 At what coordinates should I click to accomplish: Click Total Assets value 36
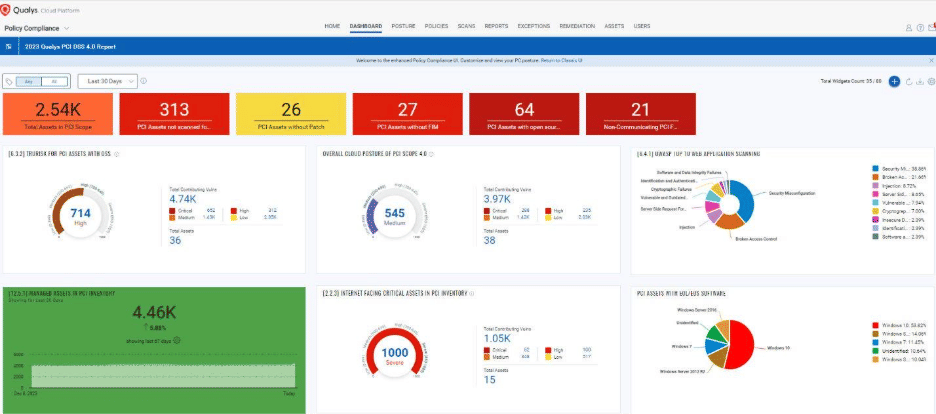176,240
